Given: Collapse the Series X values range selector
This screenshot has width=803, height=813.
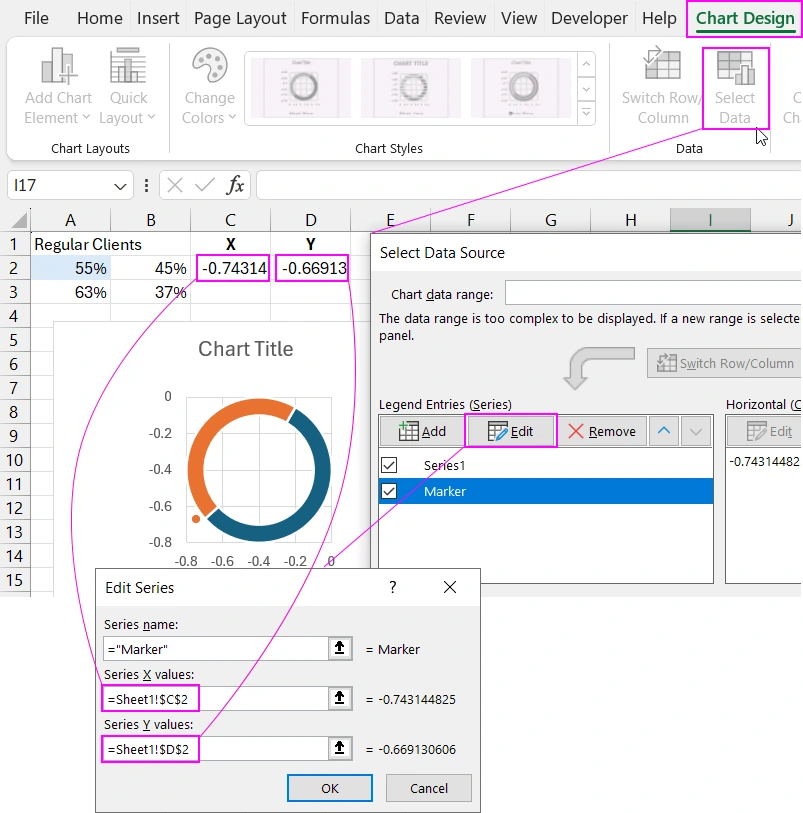Looking at the screenshot, I should click(x=340, y=698).
